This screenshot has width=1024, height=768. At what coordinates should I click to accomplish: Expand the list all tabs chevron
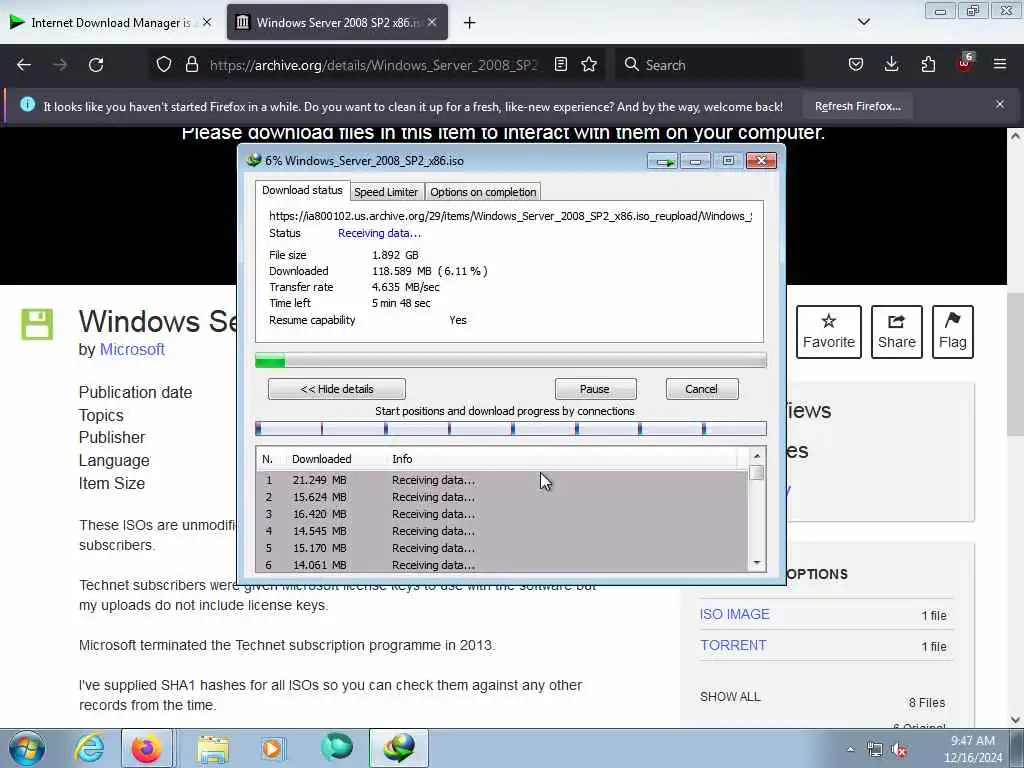pos(863,22)
